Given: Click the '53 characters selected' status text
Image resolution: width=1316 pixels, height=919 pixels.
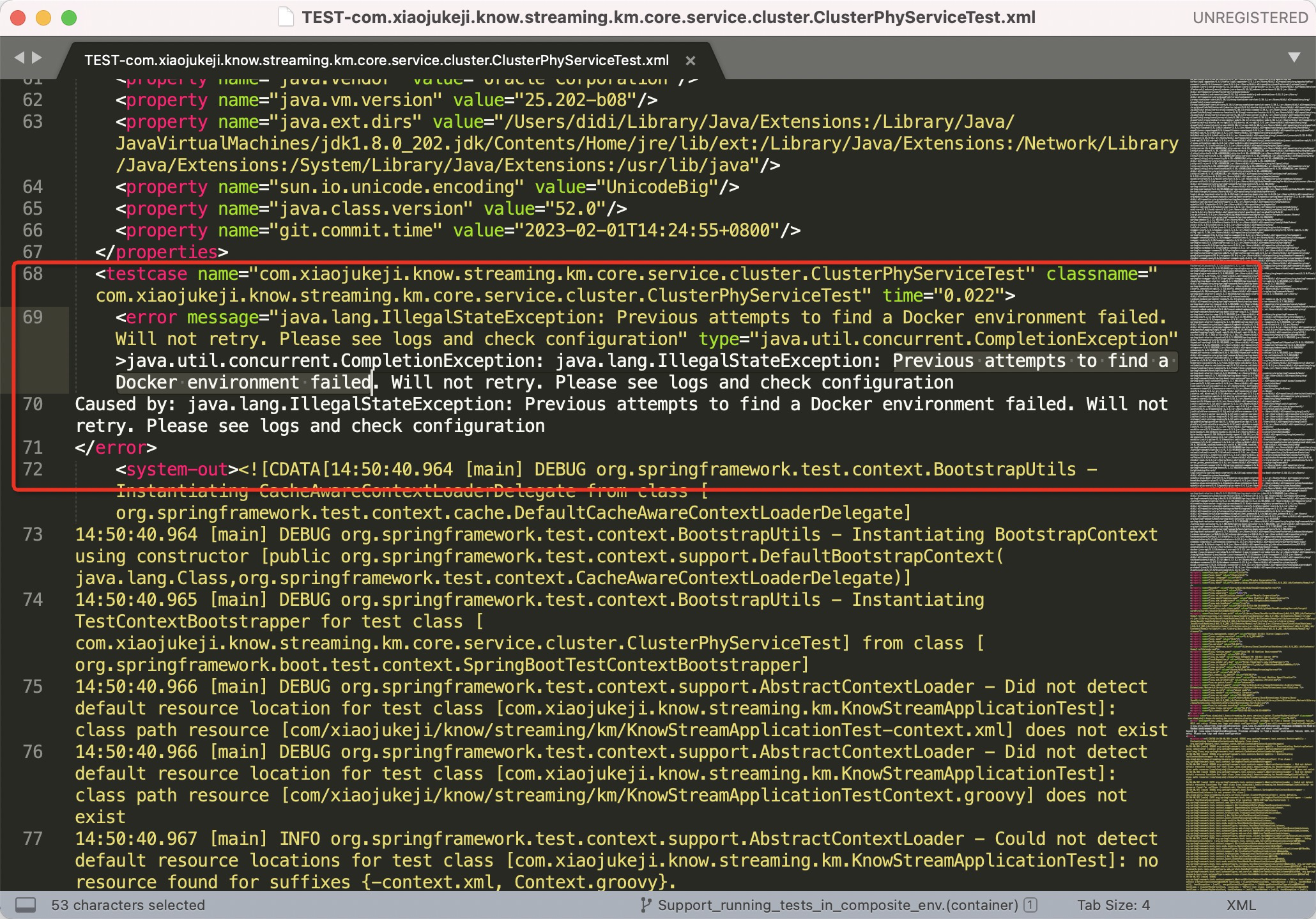Looking at the screenshot, I should pos(128,905).
